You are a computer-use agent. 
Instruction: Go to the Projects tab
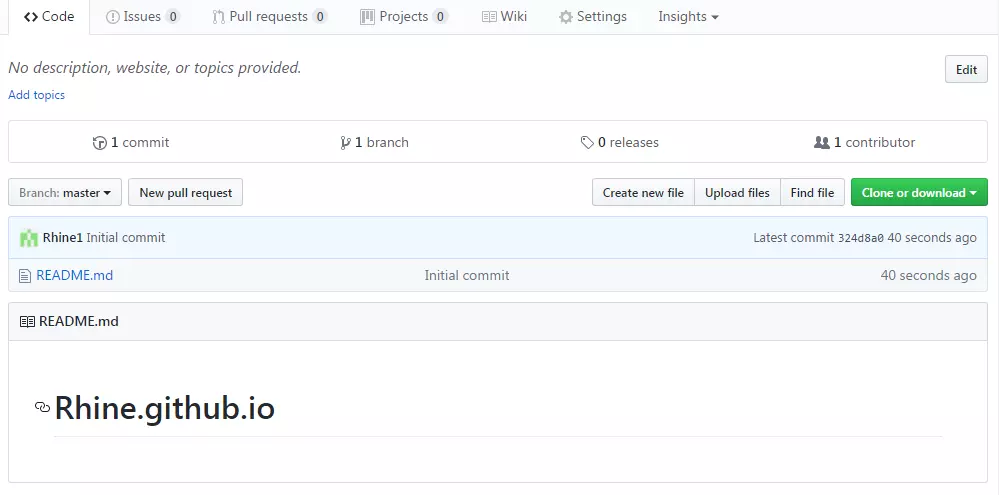[x=405, y=17]
